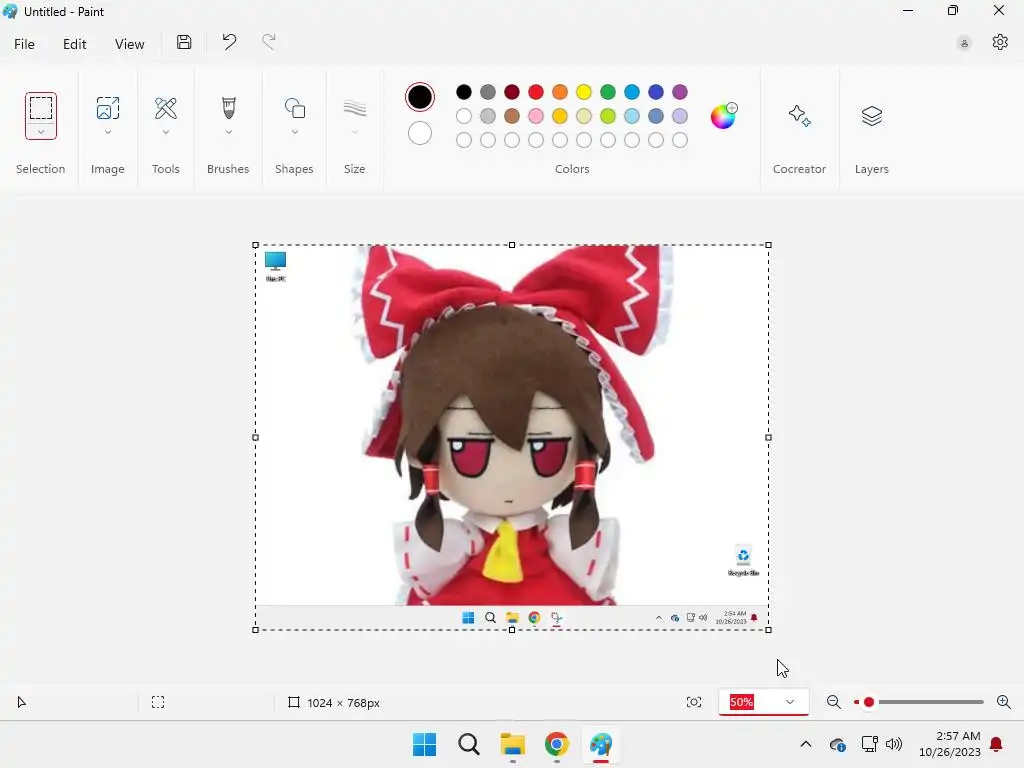Viewport: 1024px width, 768px height.
Task: Undo the last action
Action: tap(229, 42)
